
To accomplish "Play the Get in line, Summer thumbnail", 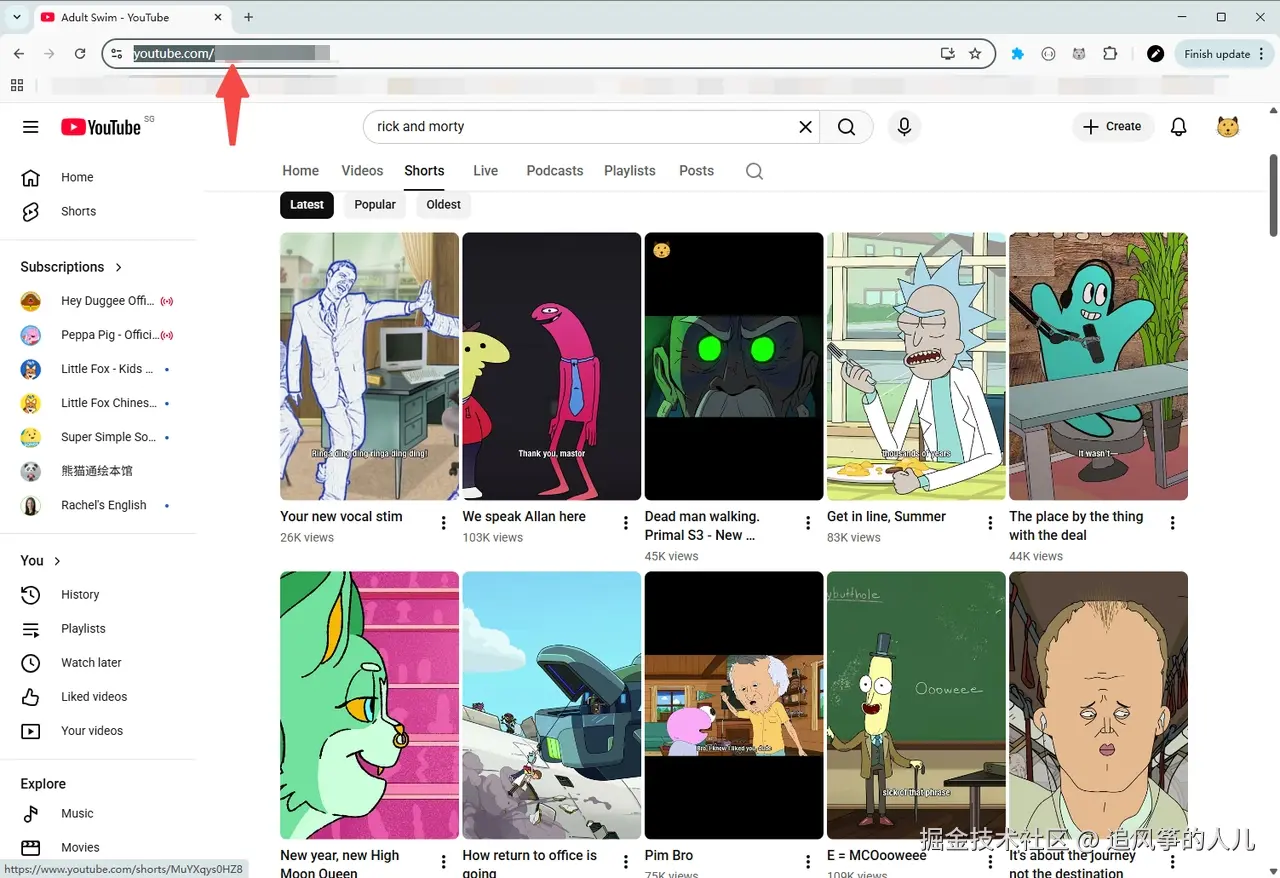I will point(916,366).
